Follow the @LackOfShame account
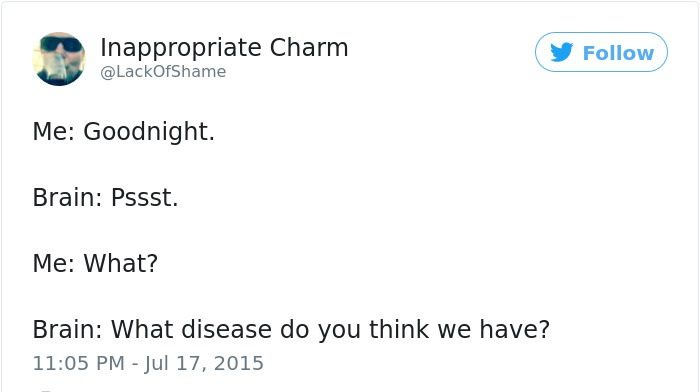The image size is (700, 392). [x=601, y=52]
